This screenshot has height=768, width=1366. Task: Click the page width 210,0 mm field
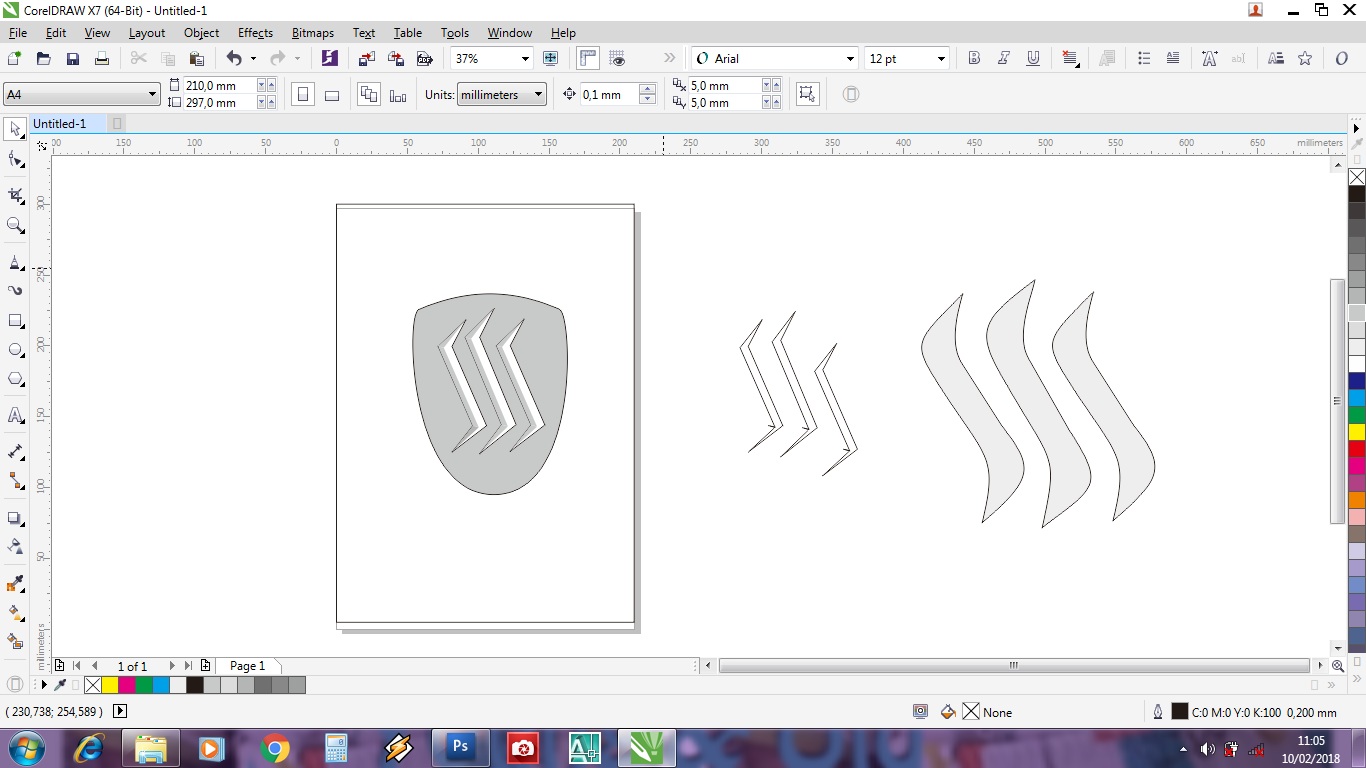point(220,86)
